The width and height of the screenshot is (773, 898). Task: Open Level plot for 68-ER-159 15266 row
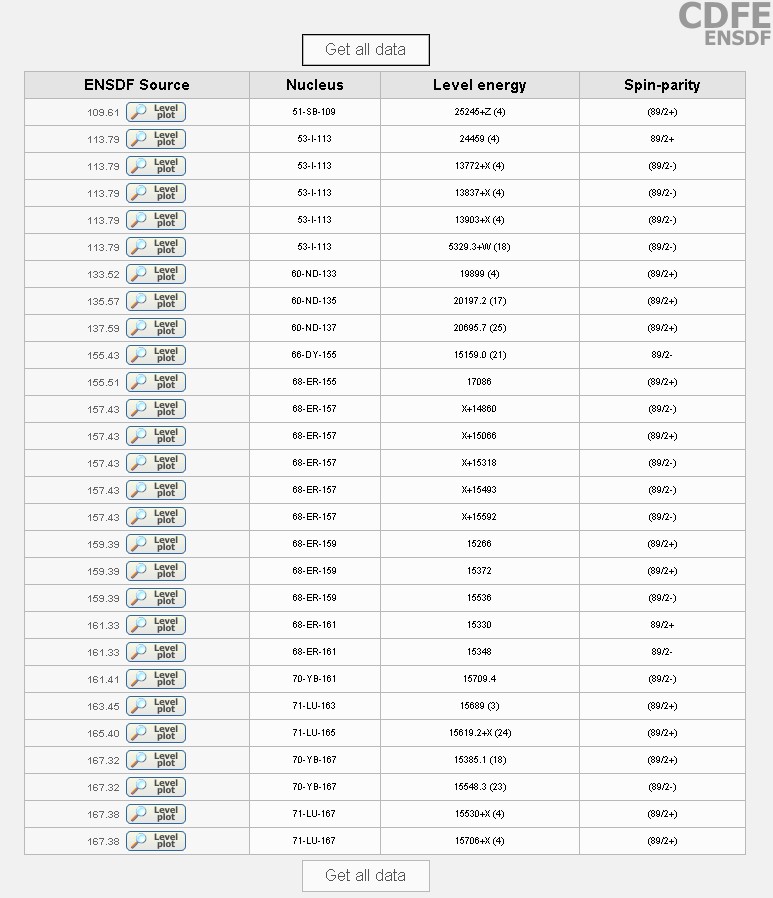click(156, 544)
